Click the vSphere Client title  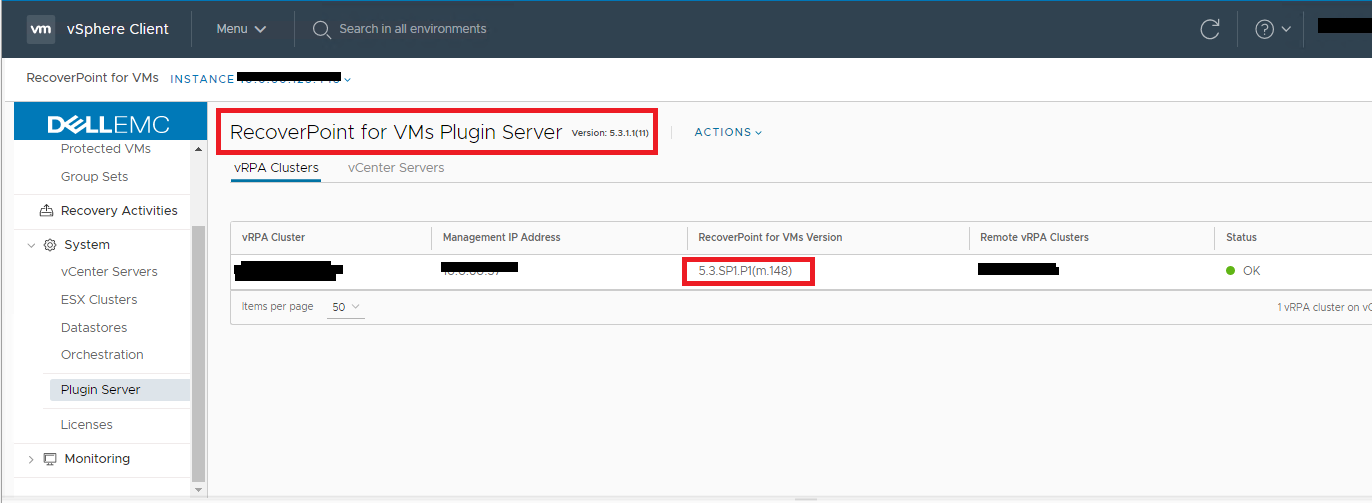pos(118,29)
